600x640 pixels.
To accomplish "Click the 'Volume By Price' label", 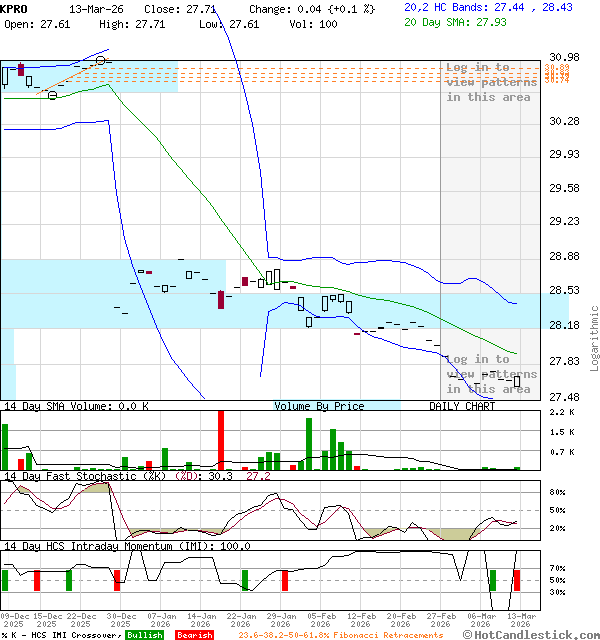I will [x=319, y=406].
